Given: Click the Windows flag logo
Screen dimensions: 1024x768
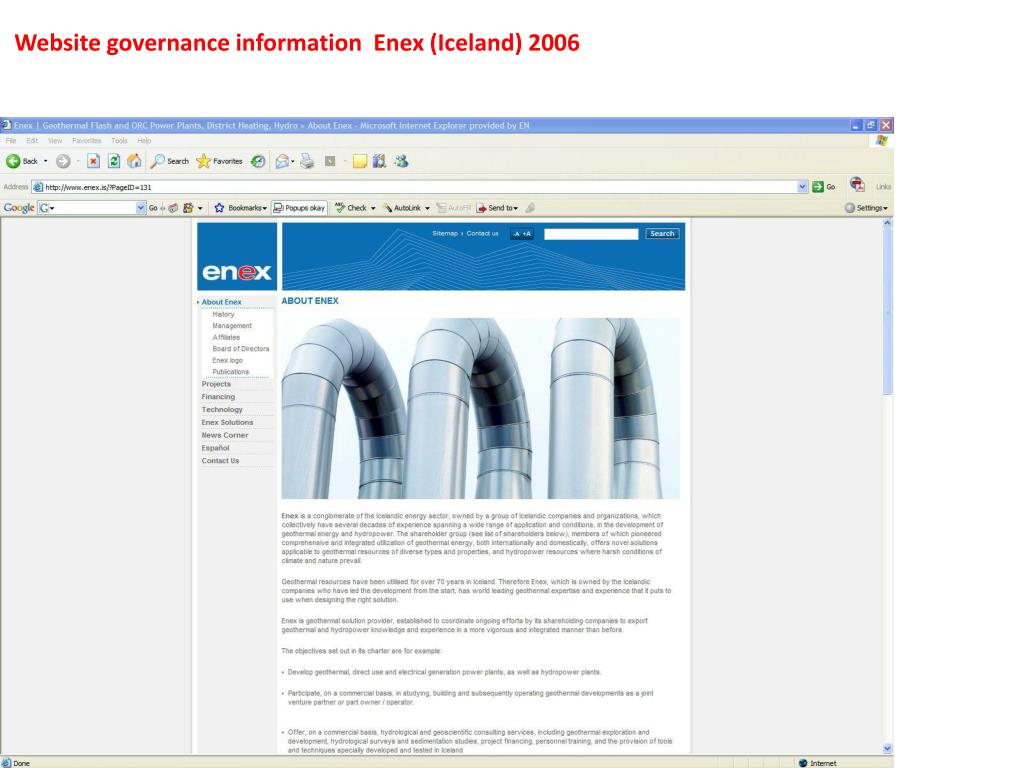Looking at the screenshot, I should 882,140.
